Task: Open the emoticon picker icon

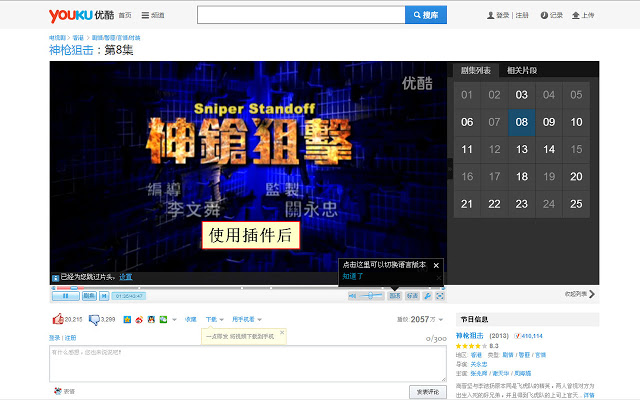Action: [x=58, y=391]
